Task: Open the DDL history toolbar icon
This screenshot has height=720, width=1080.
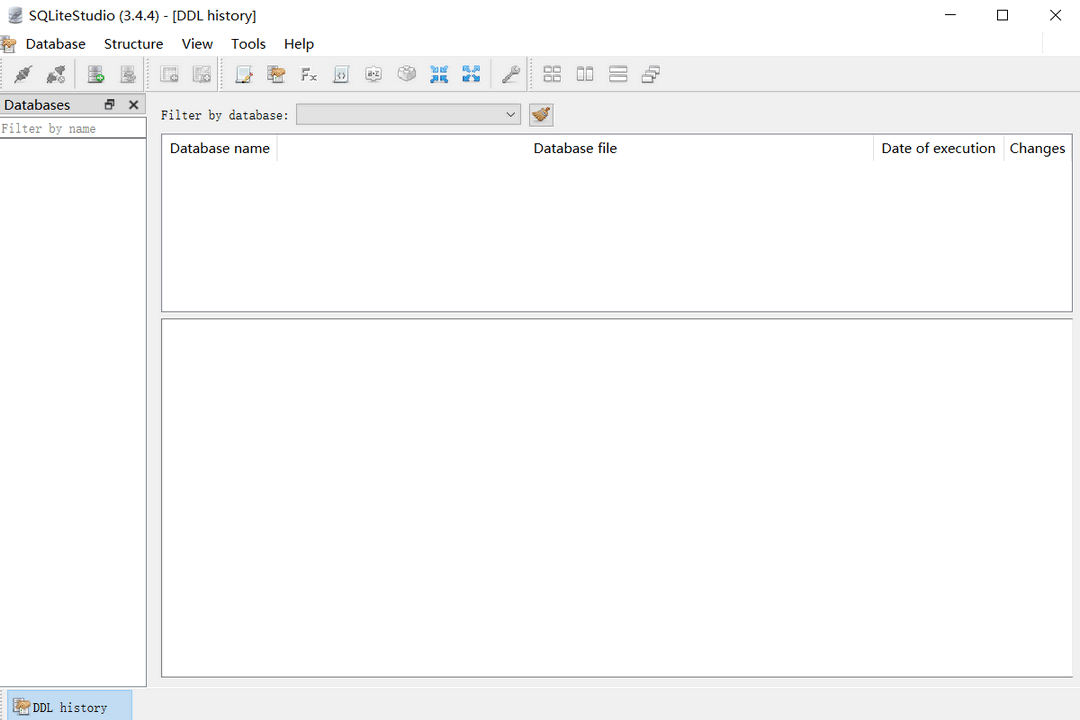Action: tap(277, 74)
